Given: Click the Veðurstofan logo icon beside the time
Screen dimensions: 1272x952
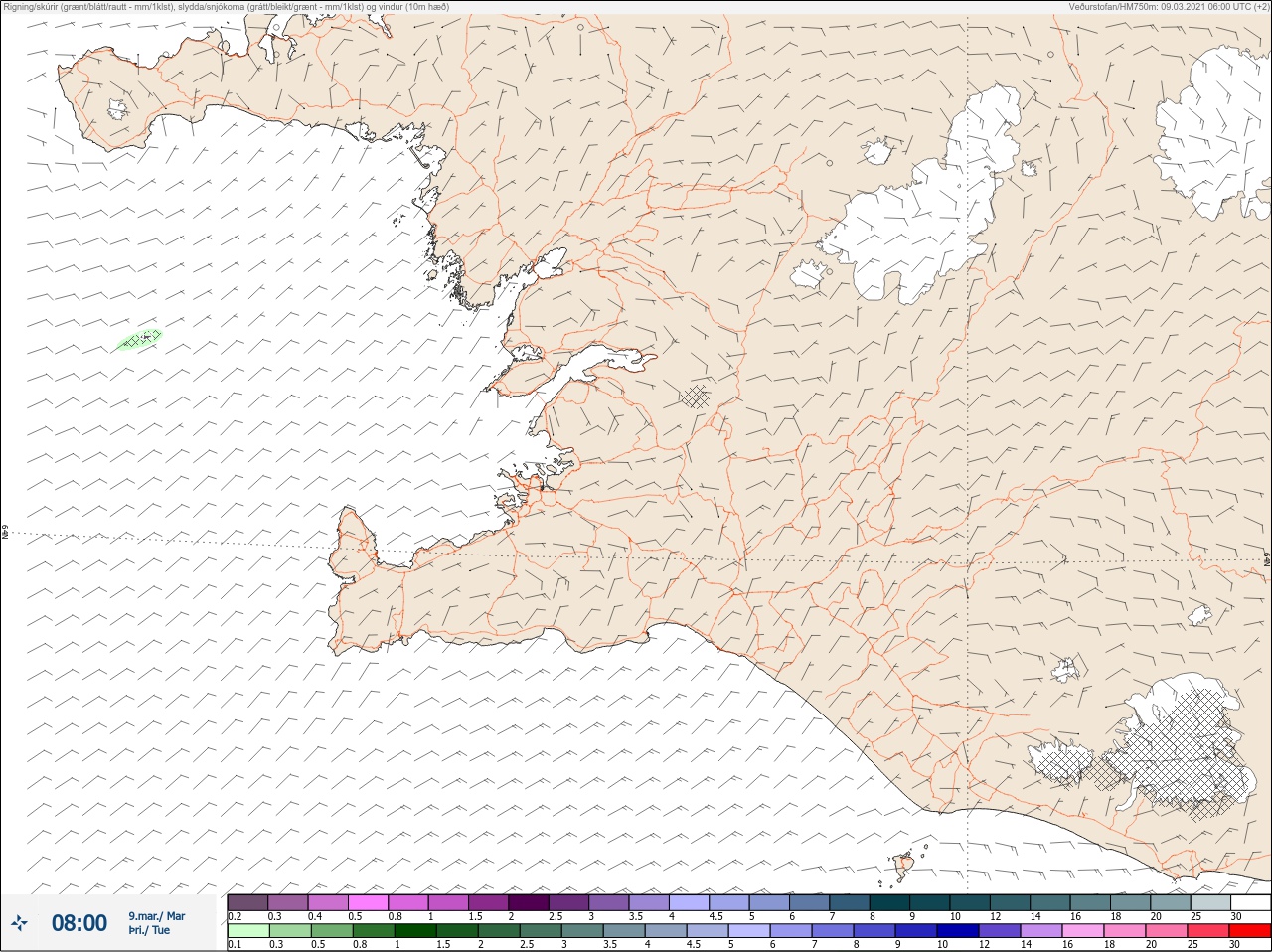Looking at the screenshot, I should [x=19, y=923].
